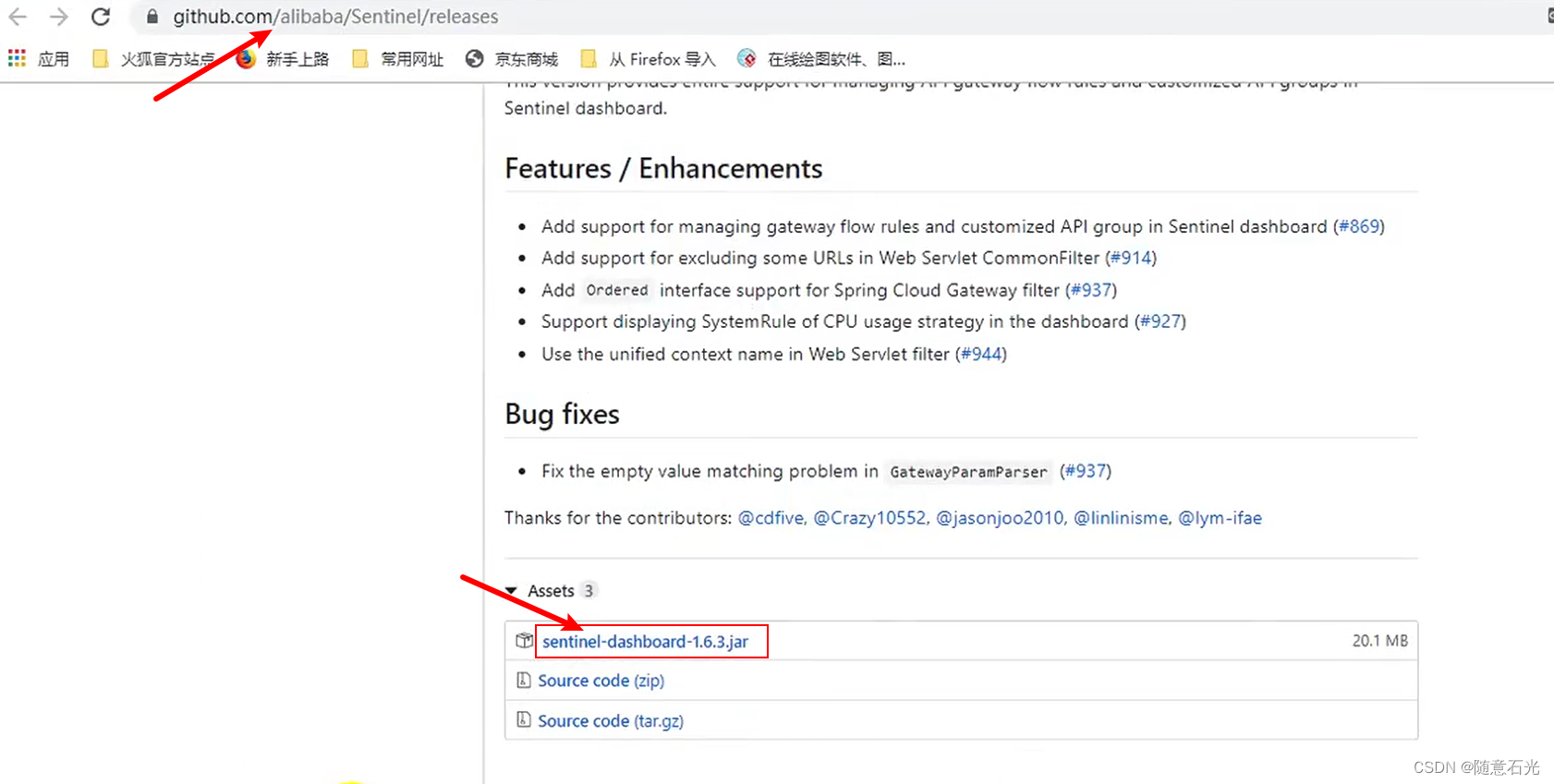1554x784 pixels.
Task: Click the file icon beside Source code (zip)
Action: (524, 681)
